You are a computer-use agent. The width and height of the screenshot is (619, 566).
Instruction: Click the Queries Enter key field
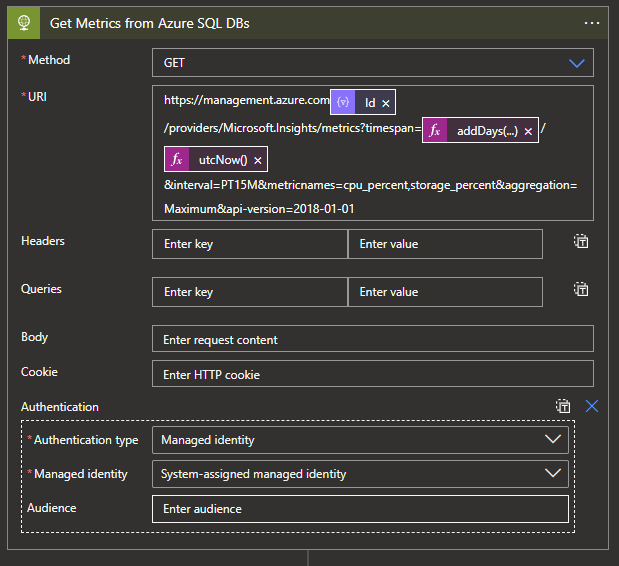249,292
